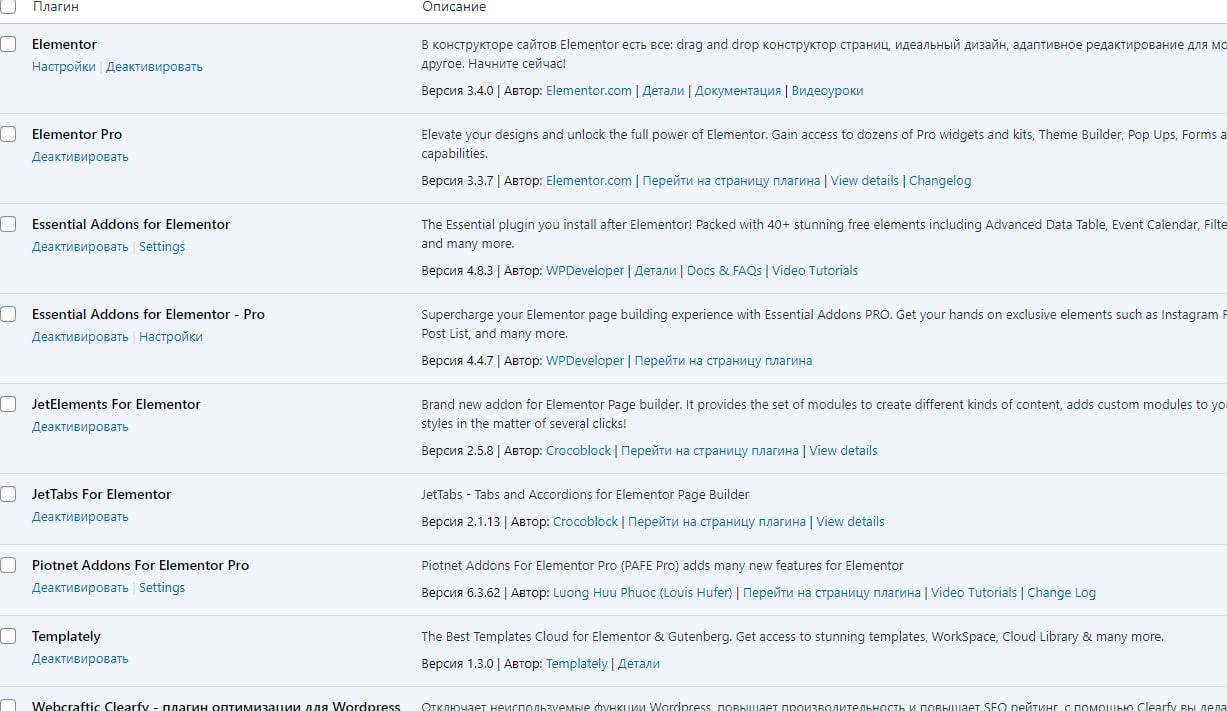Open Детали link for Templately
1227x711 pixels.
tap(639, 664)
